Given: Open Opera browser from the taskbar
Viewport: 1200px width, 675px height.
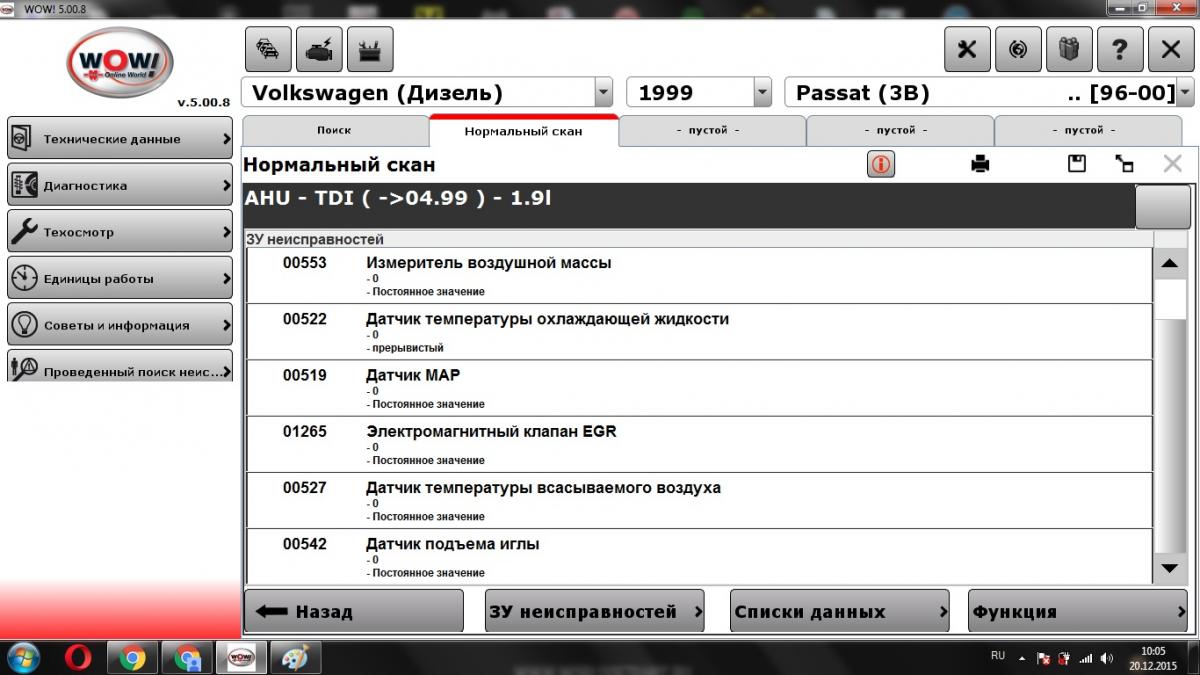Looking at the screenshot, I should (x=78, y=658).
